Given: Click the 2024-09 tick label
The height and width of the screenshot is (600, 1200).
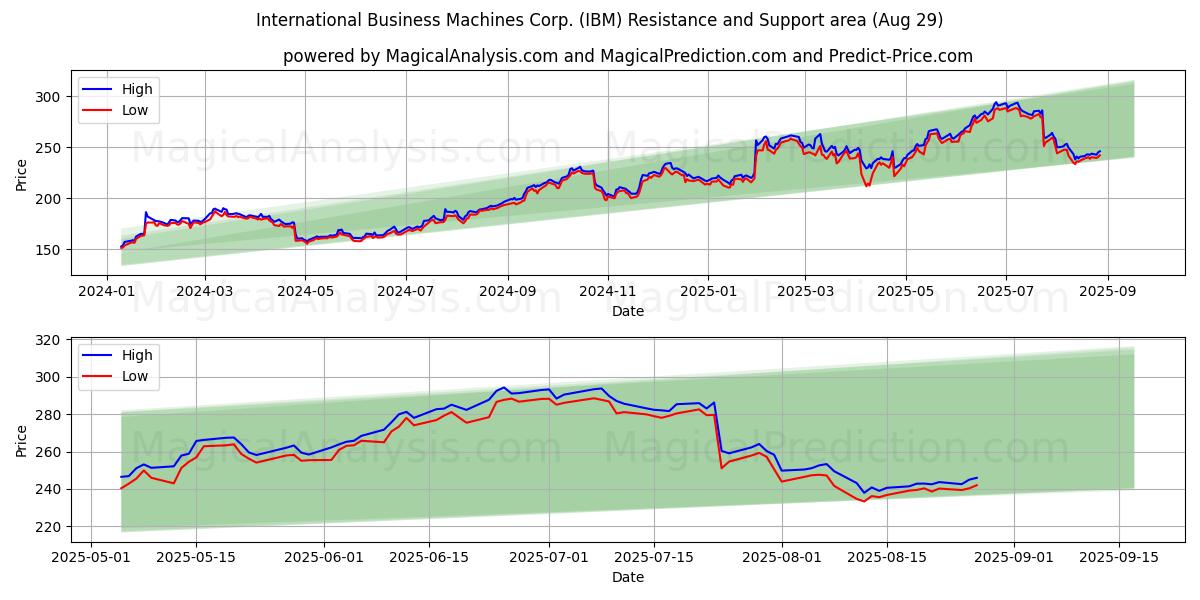Looking at the screenshot, I should pos(508,293).
